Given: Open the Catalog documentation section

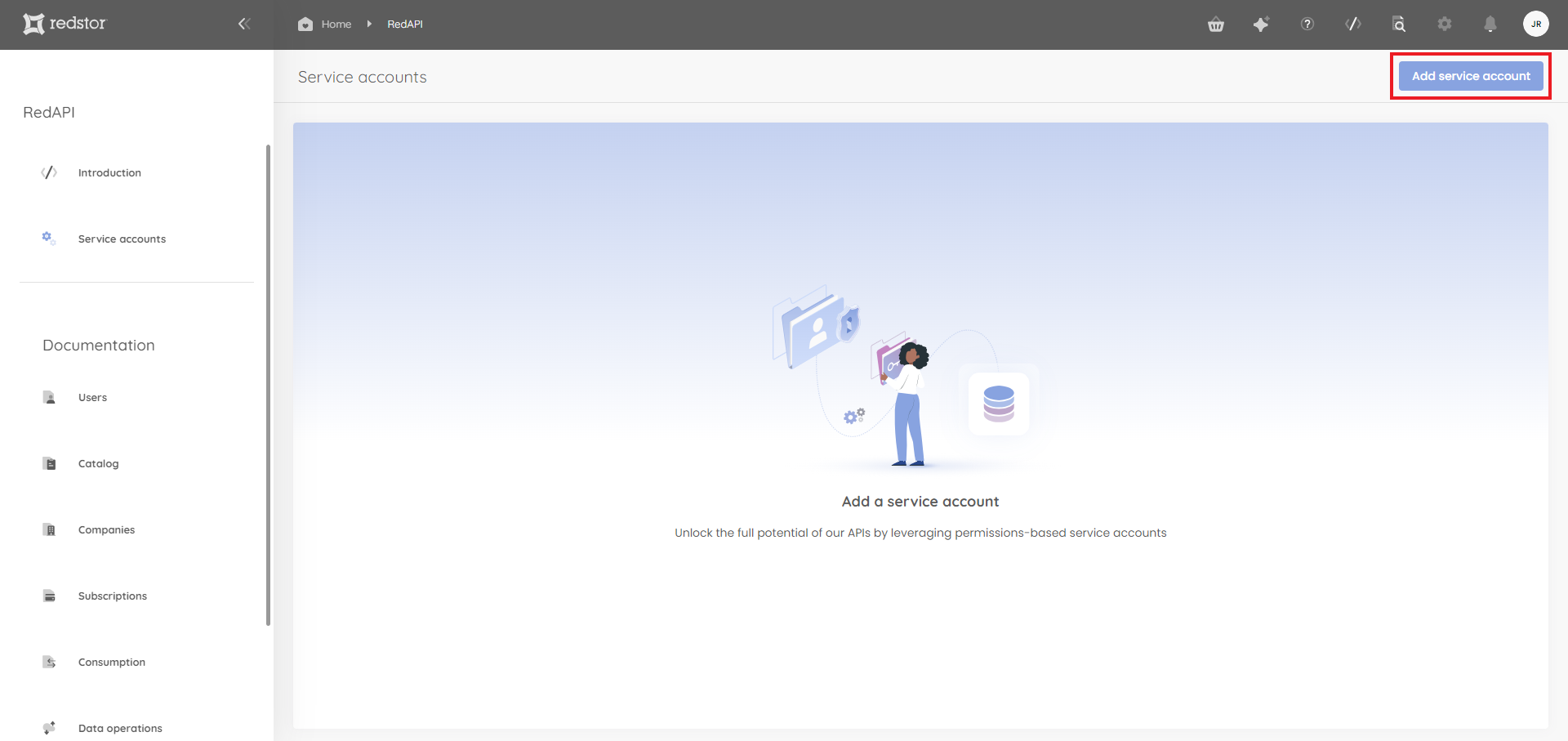Looking at the screenshot, I should coord(98,463).
